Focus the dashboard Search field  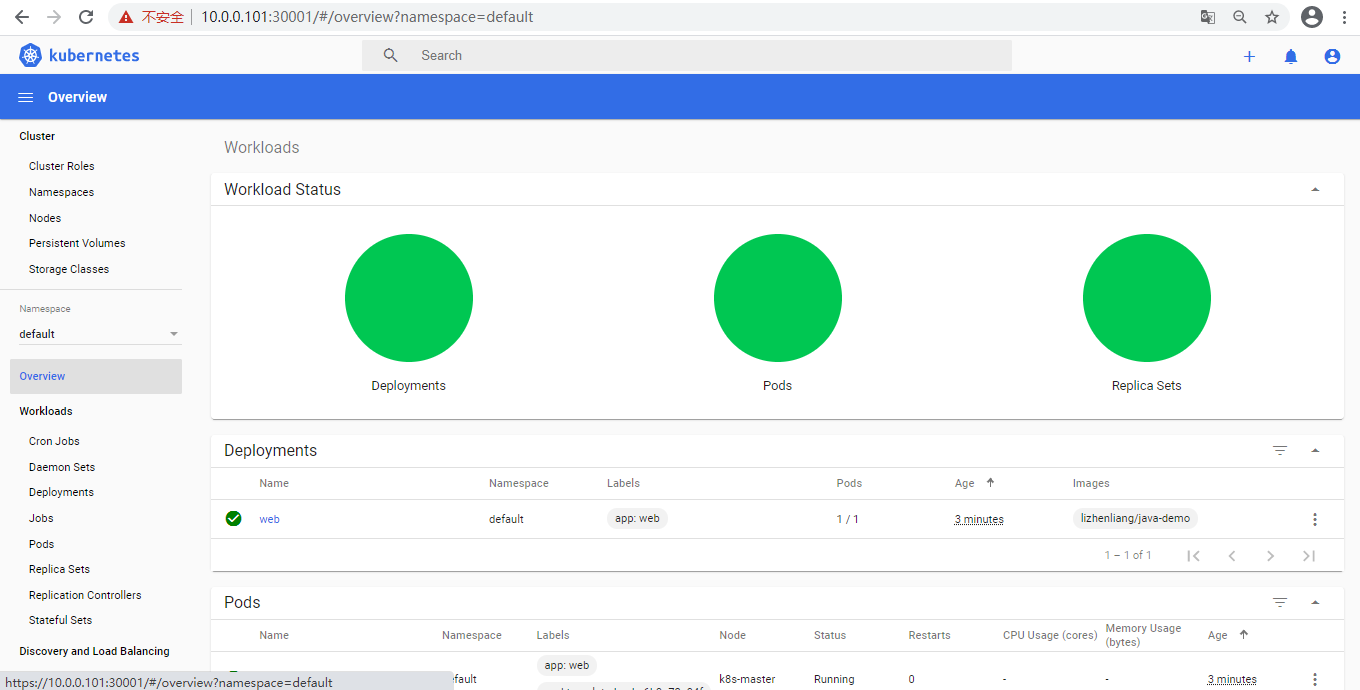[x=700, y=56]
